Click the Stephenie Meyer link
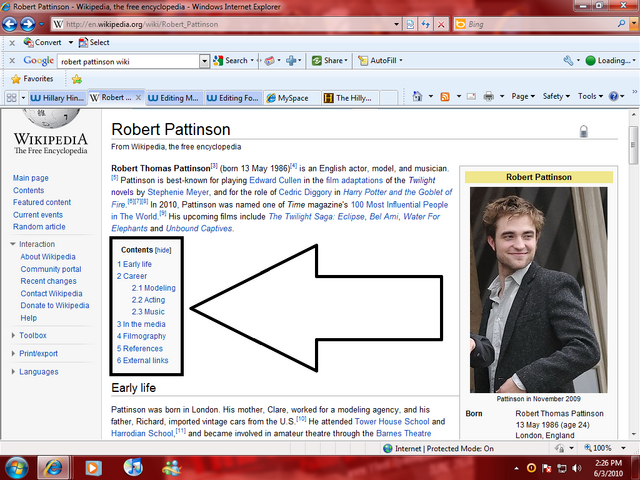 pos(178,192)
